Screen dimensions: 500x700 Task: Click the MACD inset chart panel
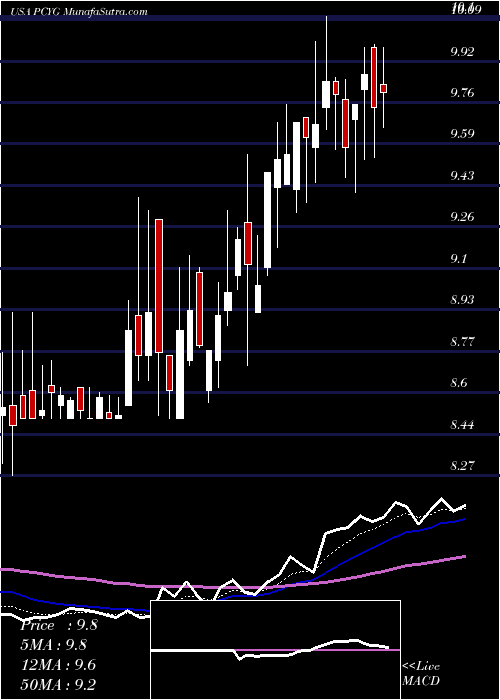tap(275, 650)
